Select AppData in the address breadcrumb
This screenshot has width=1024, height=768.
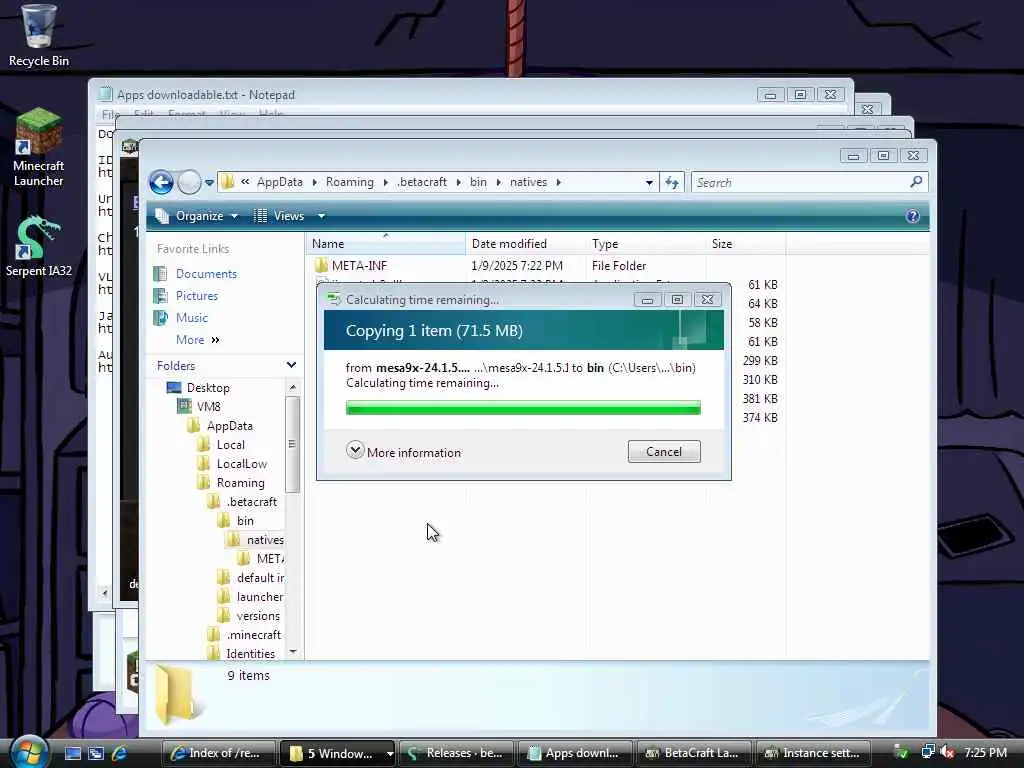click(x=280, y=182)
